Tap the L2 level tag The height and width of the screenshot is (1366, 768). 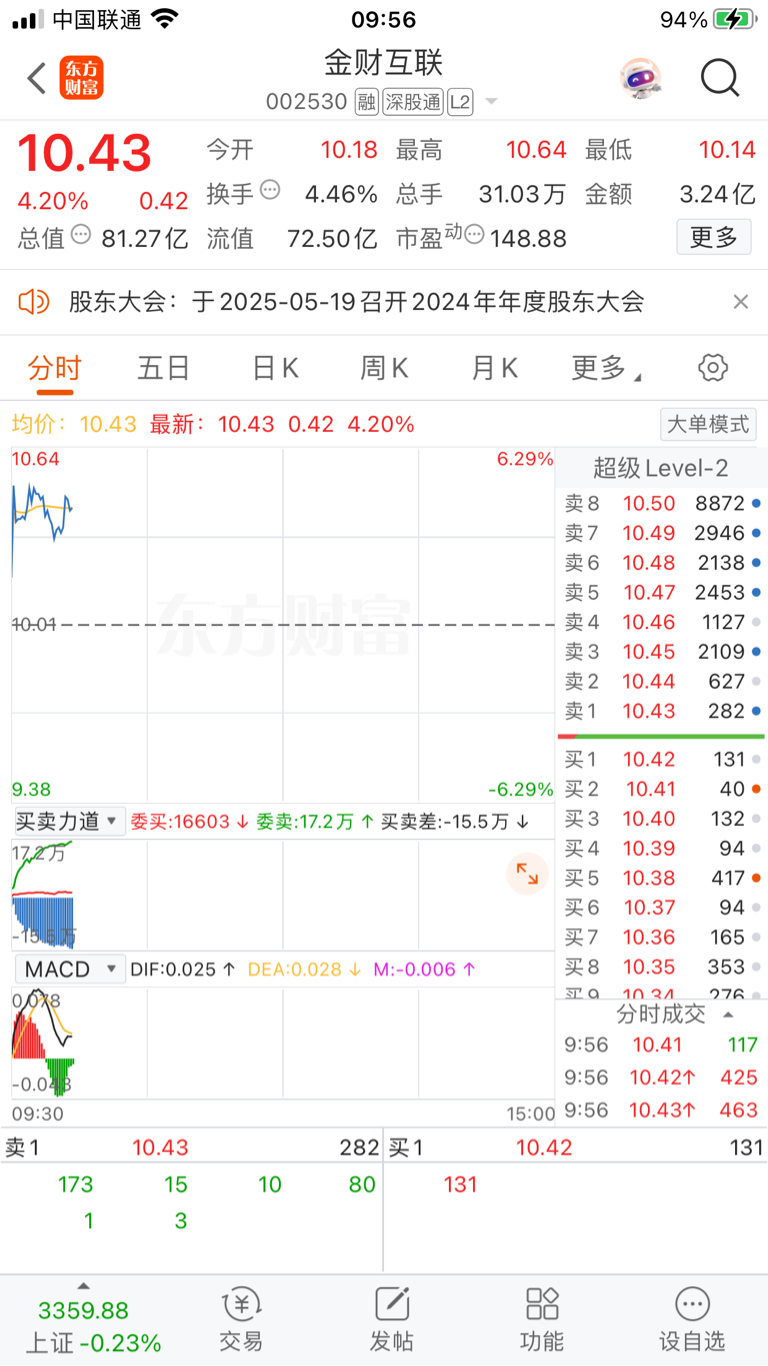460,102
